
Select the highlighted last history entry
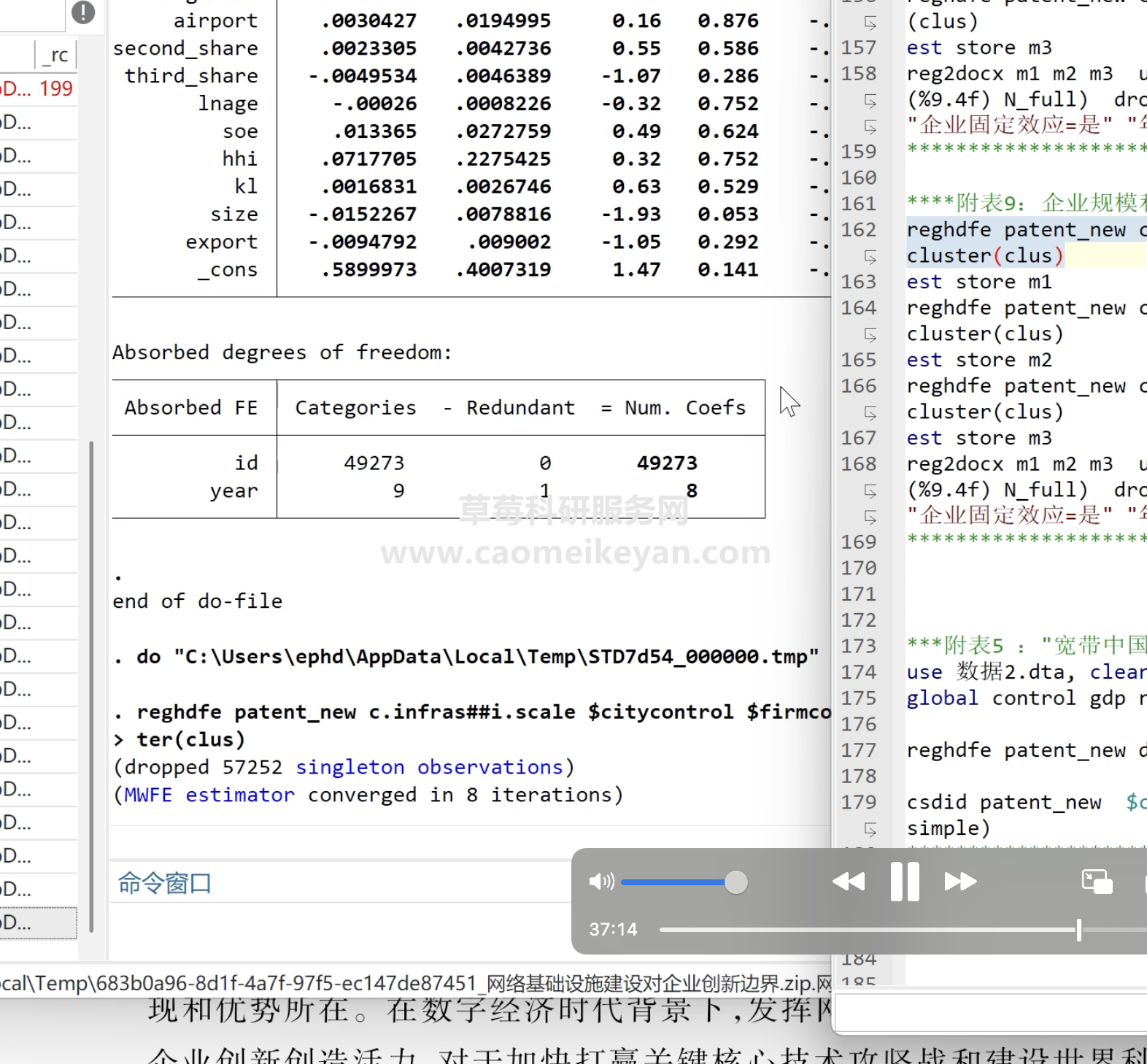click(38, 922)
